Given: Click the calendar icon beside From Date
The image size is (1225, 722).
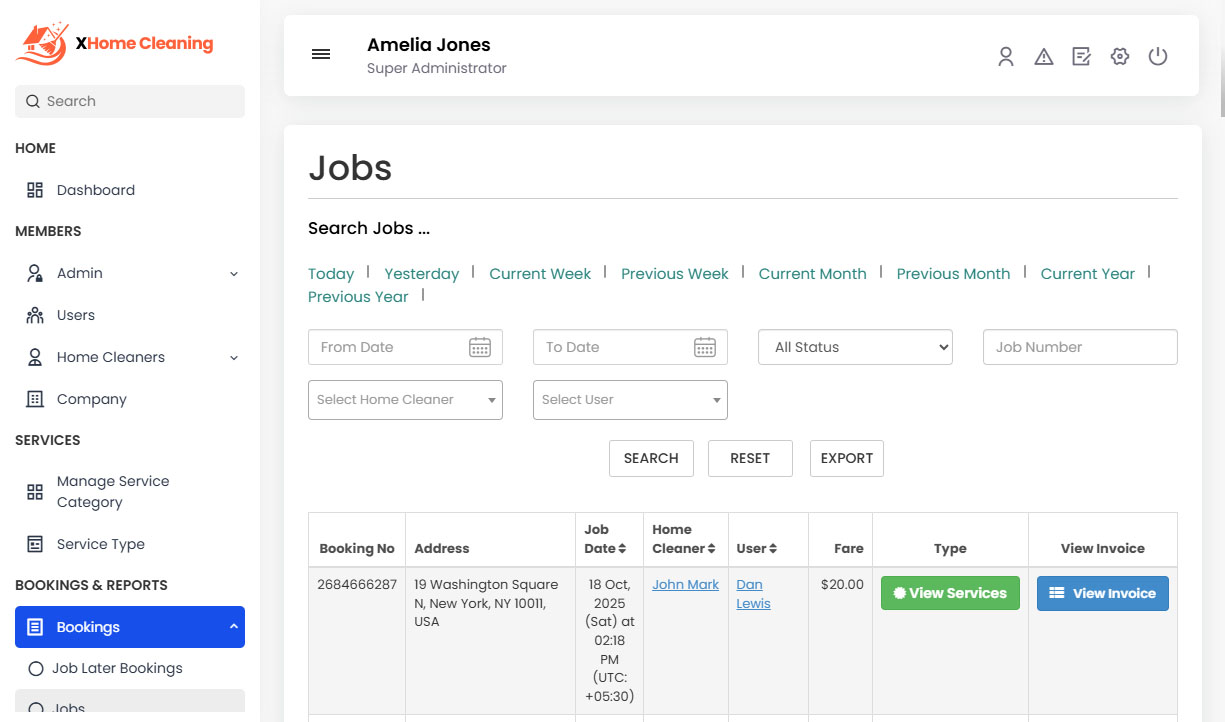Looking at the screenshot, I should 480,347.
